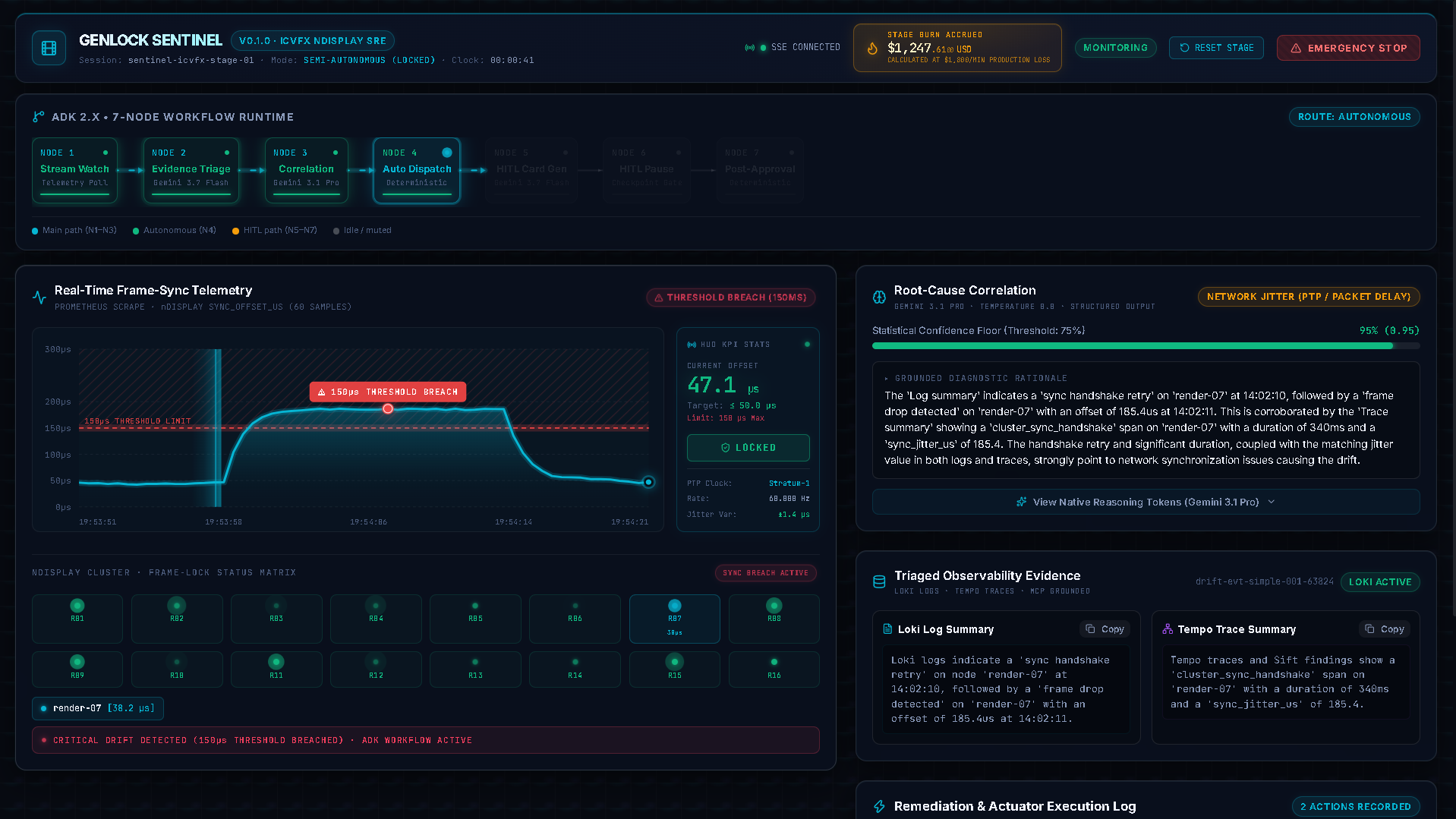The image size is (1456, 819).
Task: Click the Loki Active badge
Action: (x=1379, y=582)
